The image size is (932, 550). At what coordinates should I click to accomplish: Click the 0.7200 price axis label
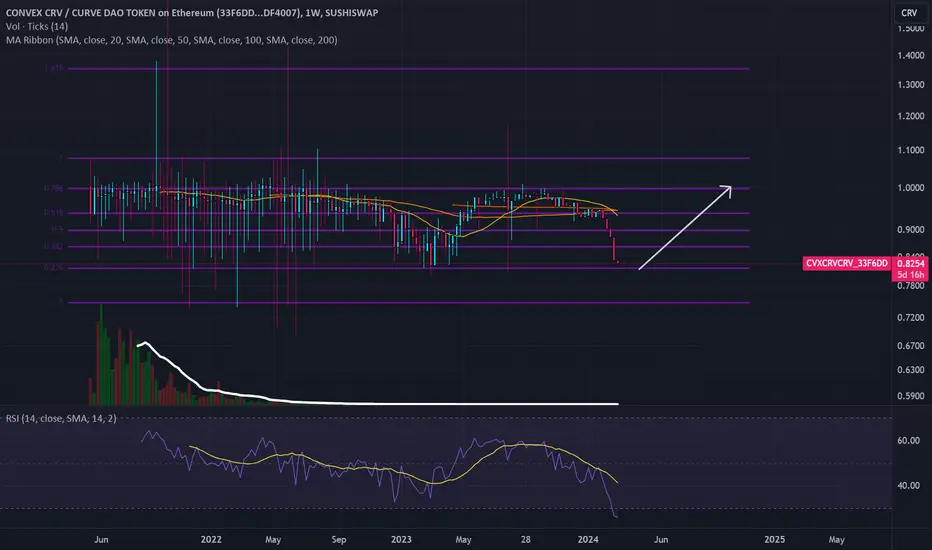coord(911,318)
